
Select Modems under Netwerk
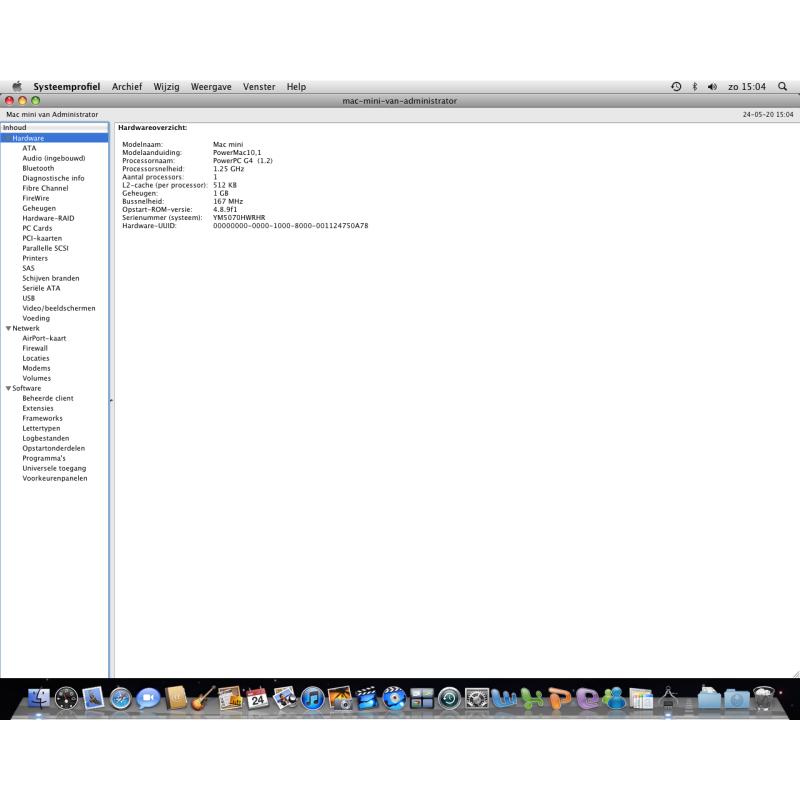point(36,368)
